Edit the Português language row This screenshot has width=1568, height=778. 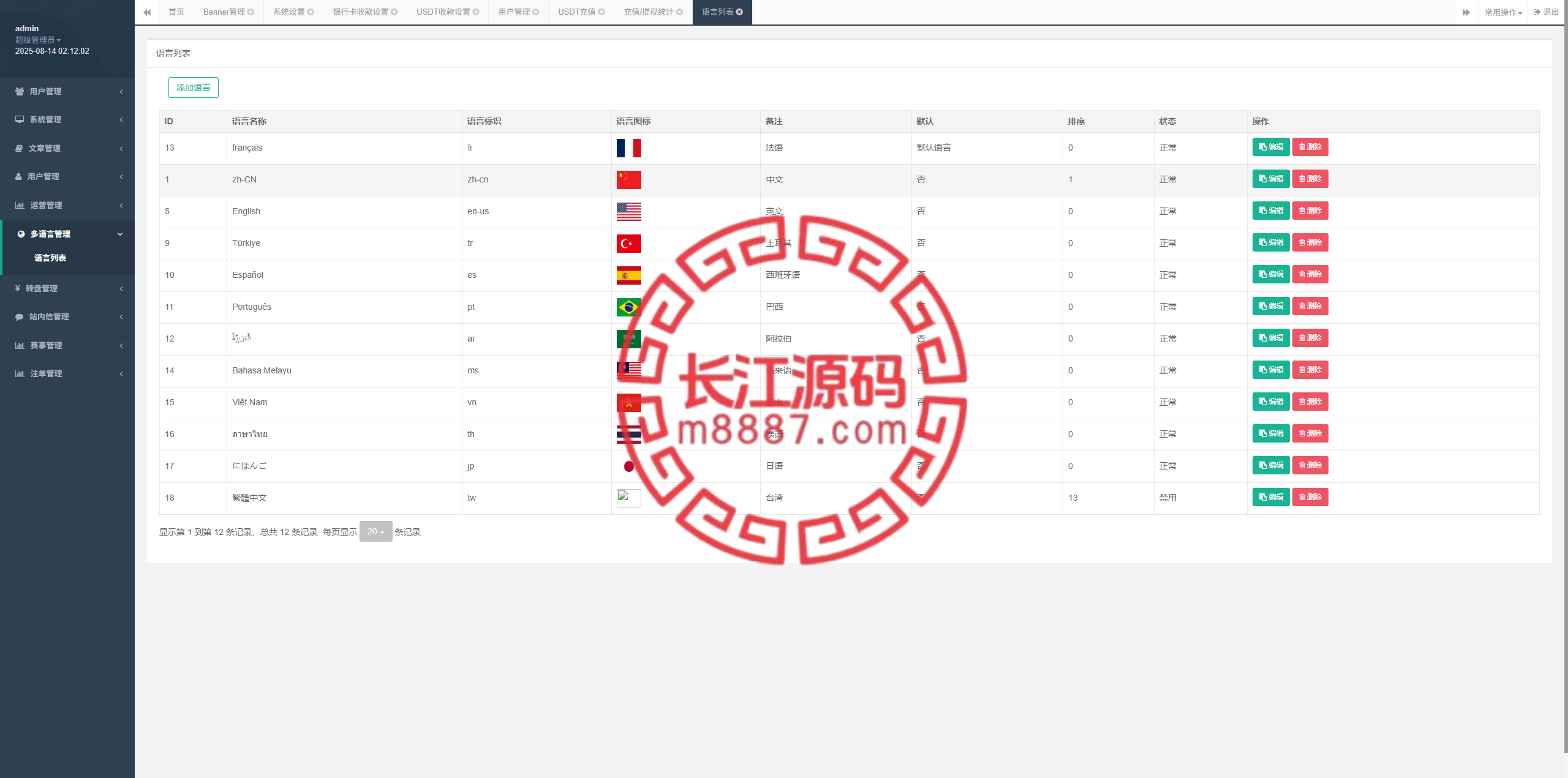pos(1271,306)
